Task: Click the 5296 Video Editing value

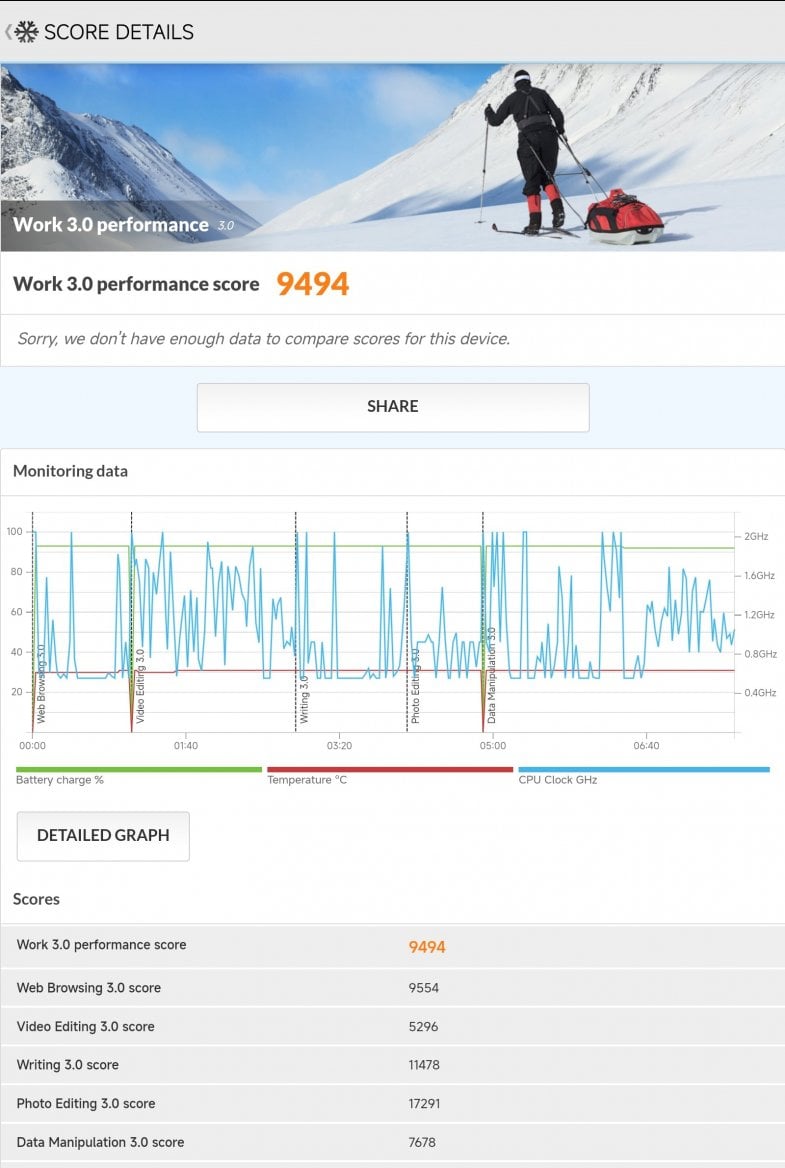Action: pos(424,1026)
